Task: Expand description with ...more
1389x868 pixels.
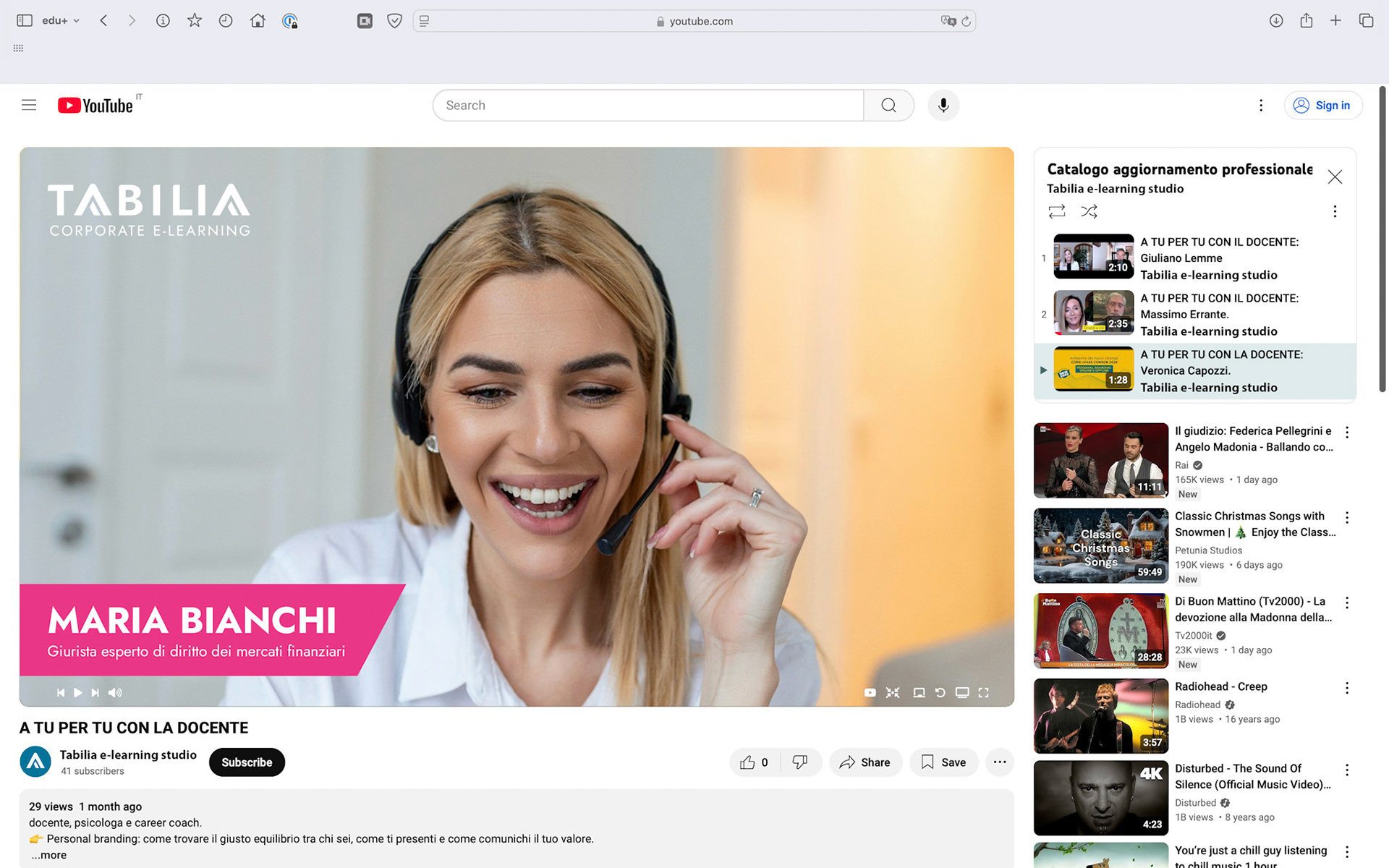Action: 49,855
